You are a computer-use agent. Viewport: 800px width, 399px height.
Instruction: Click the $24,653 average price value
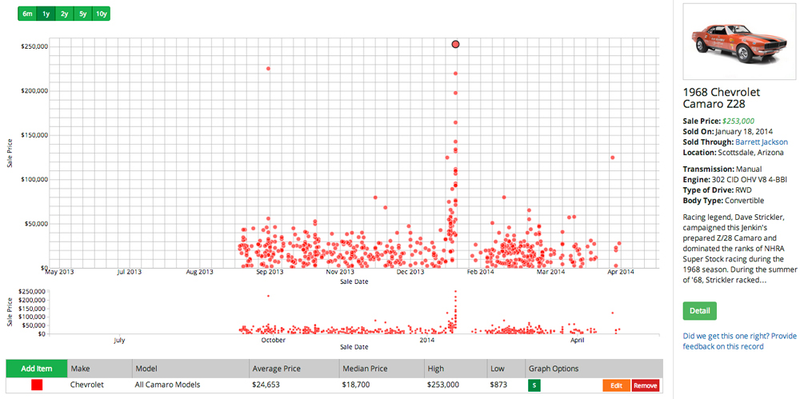[x=265, y=385]
